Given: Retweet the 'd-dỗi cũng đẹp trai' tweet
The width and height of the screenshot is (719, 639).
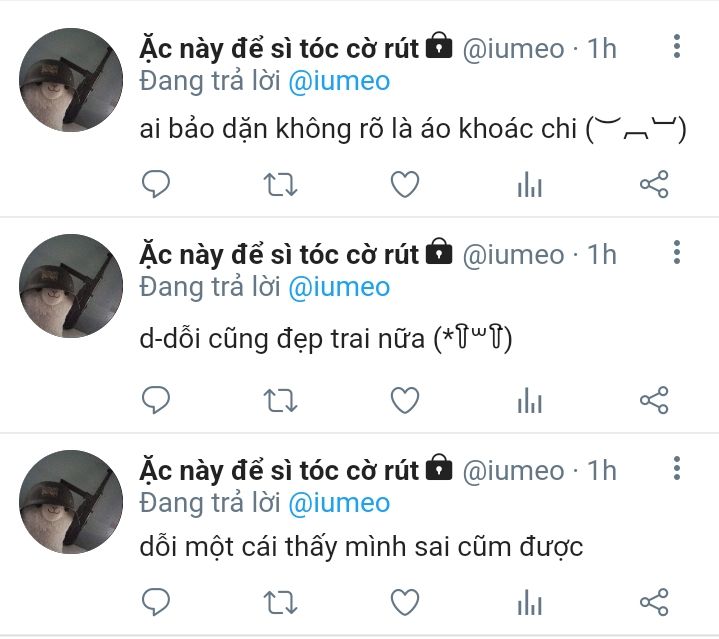Looking at the screenshot, I should click(x=280, y=401).
